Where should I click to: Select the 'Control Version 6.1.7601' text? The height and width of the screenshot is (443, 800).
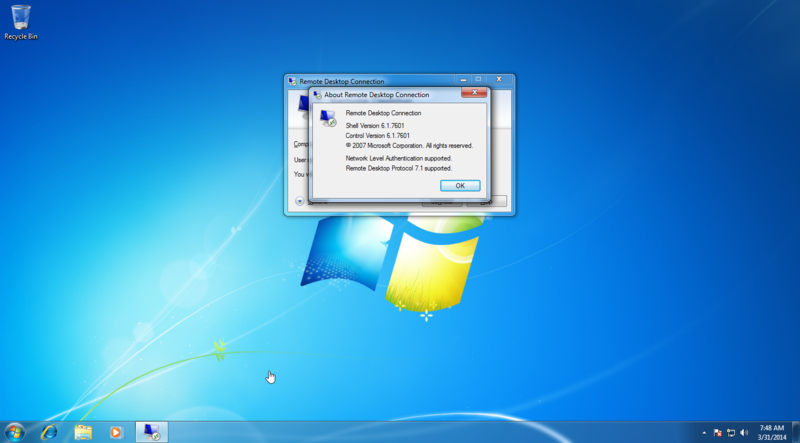pyautogui.click(x=378, y=136)
